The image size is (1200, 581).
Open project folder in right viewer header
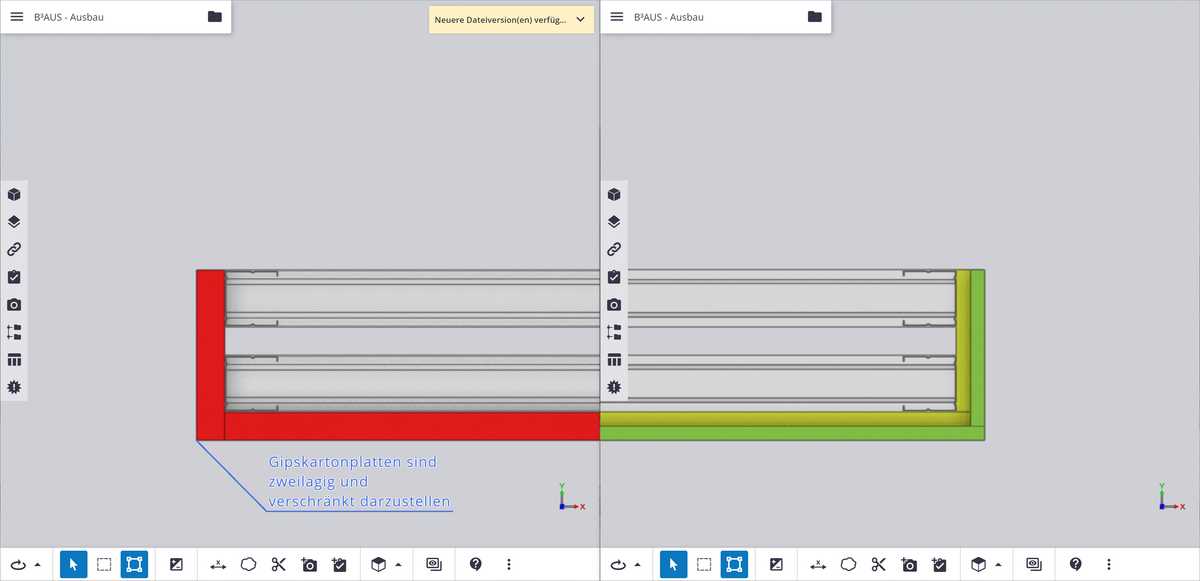point(814,17)
